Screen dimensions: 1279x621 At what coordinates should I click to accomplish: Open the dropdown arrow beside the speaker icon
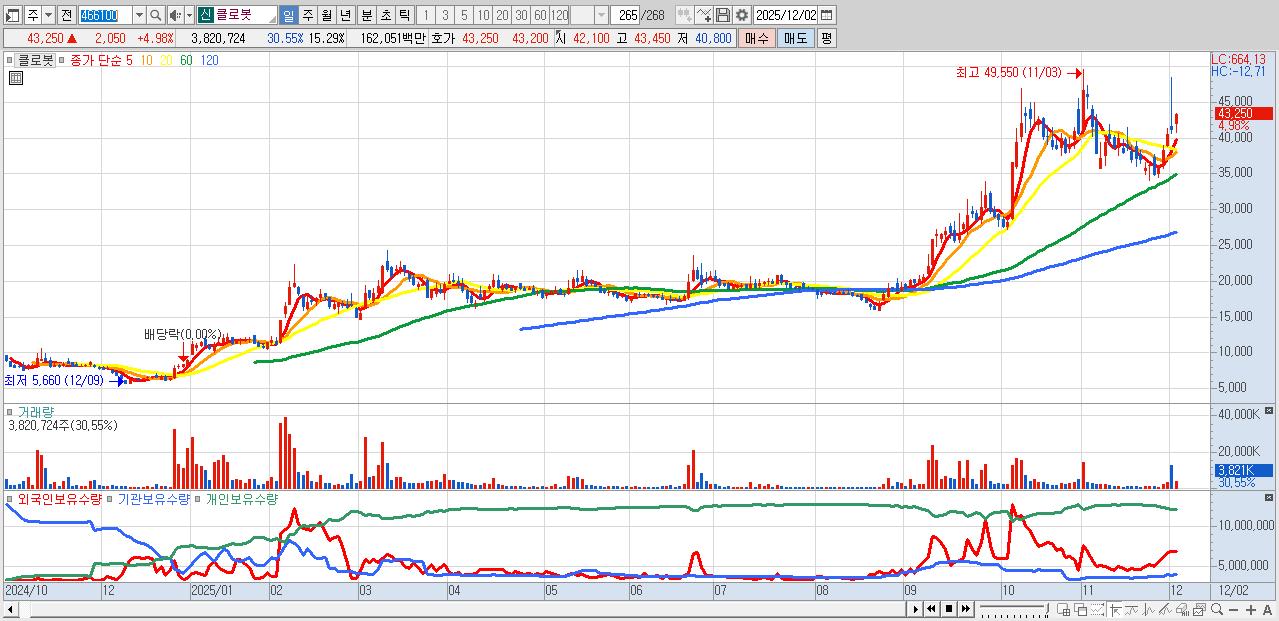(189, 15)
